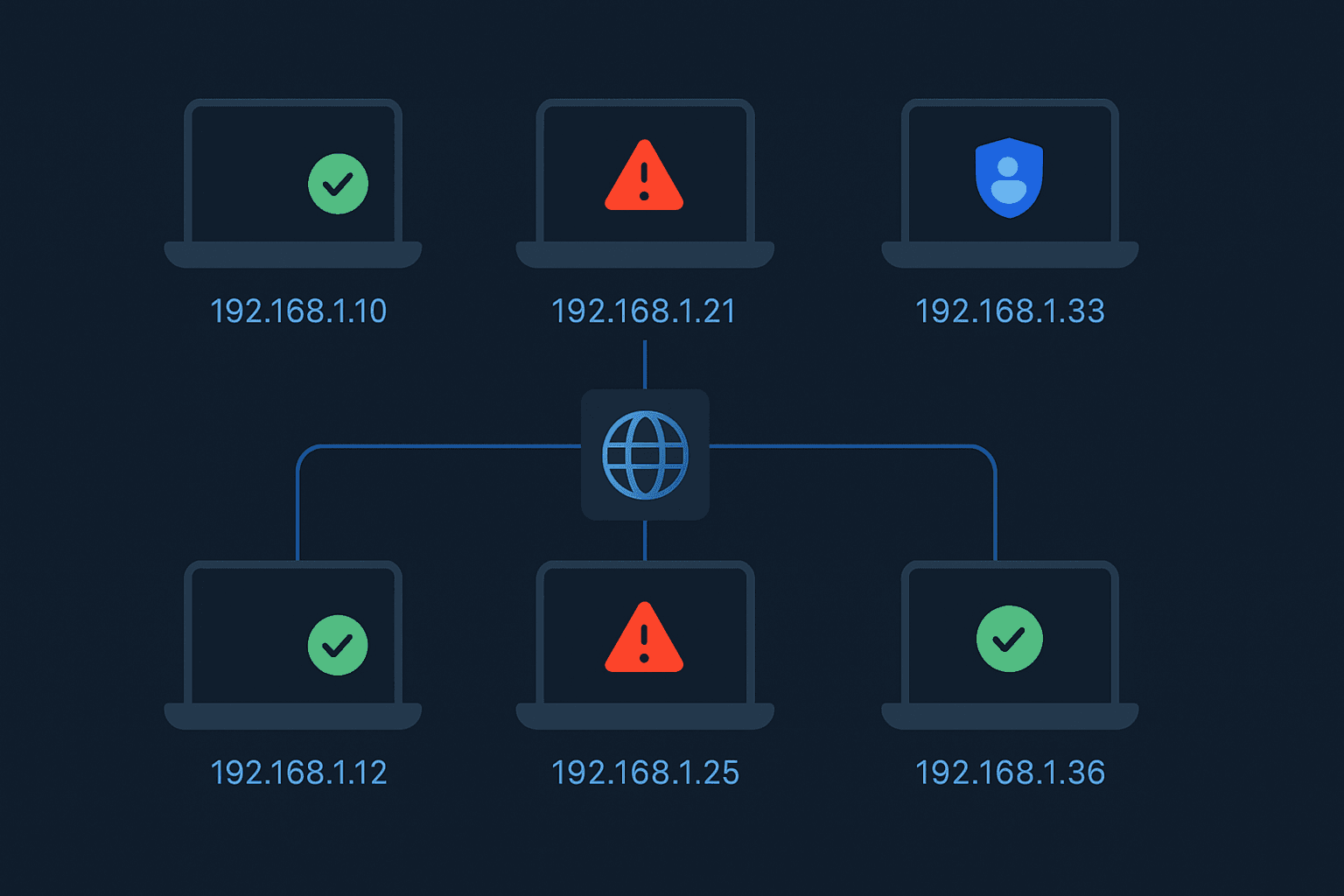Select the red warning triangle on 192.168.1.21

click(x=645, y=181)
